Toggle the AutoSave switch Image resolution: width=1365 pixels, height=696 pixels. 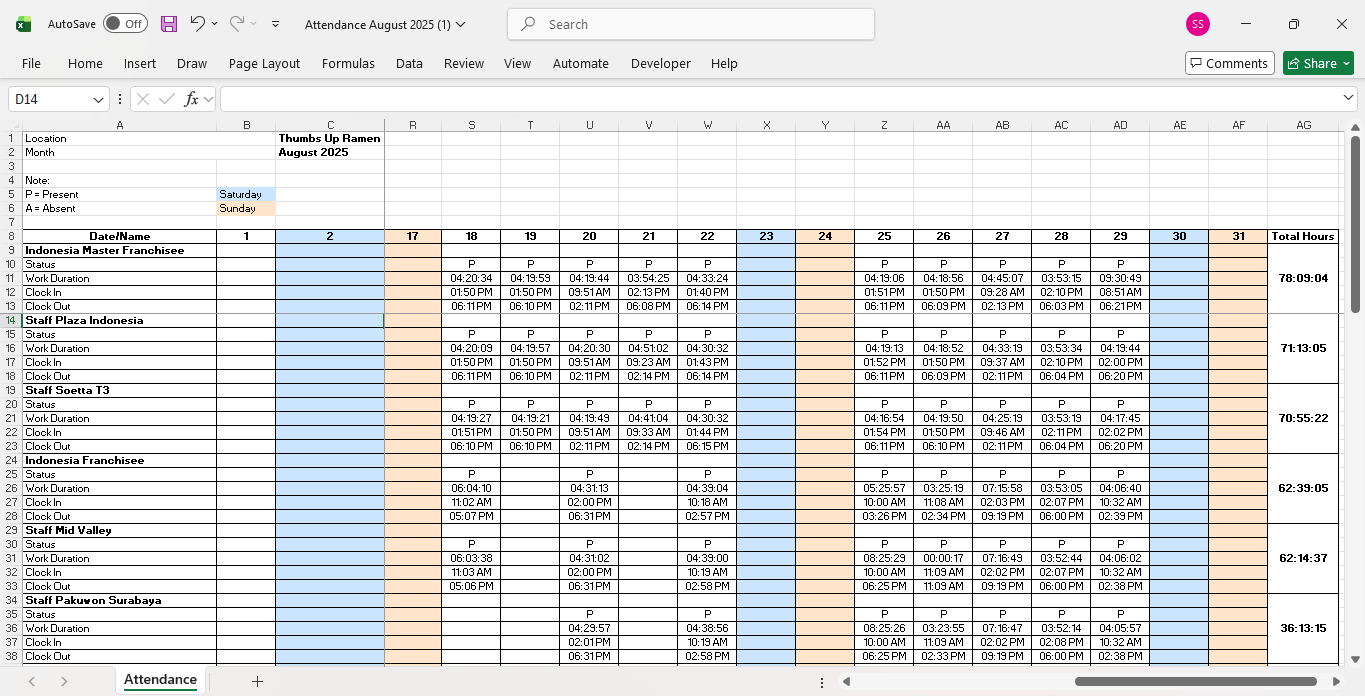[x=125, y=24]
